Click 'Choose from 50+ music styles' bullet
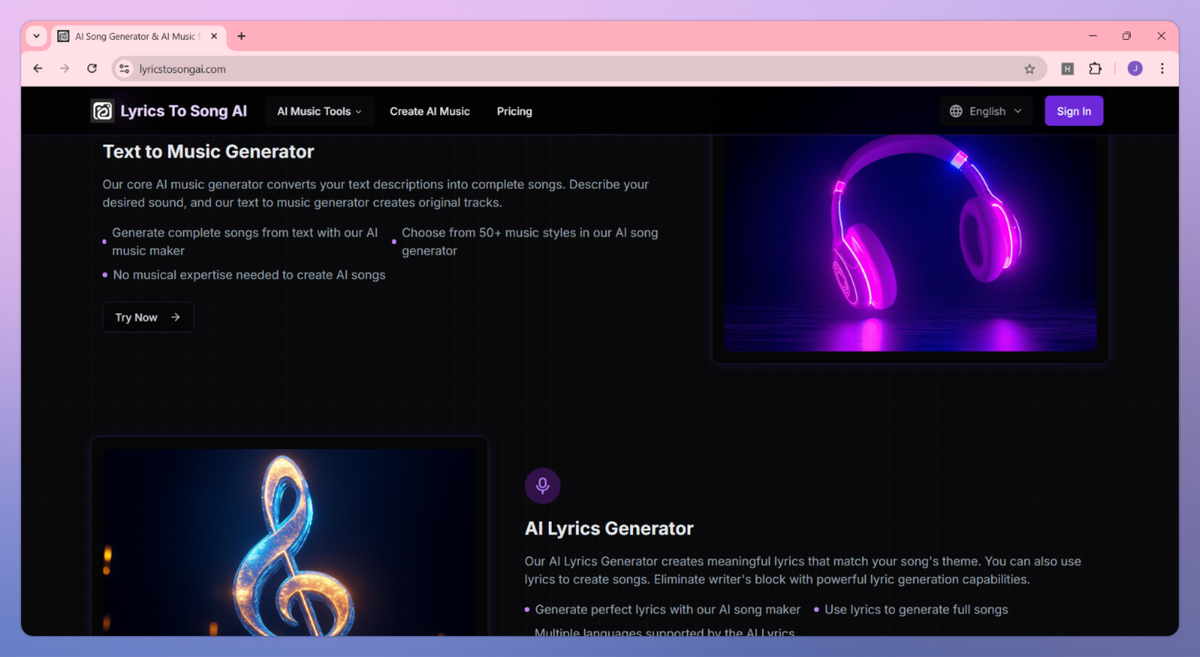1200x657 pixels. pyautogui.click(x=530, y=242)
